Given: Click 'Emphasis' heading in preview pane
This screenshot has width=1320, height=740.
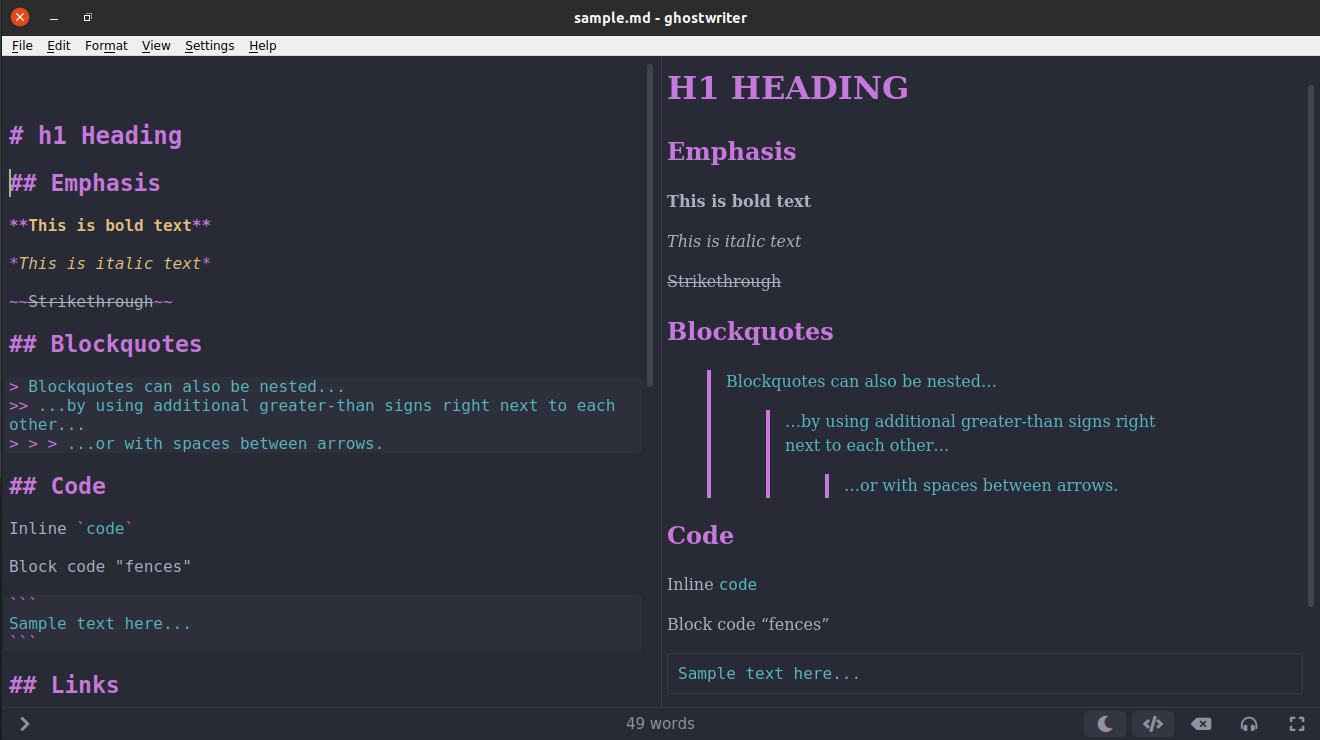Looking at the screenshot, I should pyautogui.click(x=732, y=152).
